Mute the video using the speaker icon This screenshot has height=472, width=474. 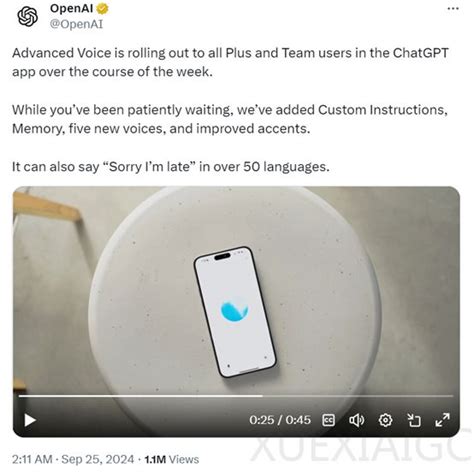coord(356,420)
